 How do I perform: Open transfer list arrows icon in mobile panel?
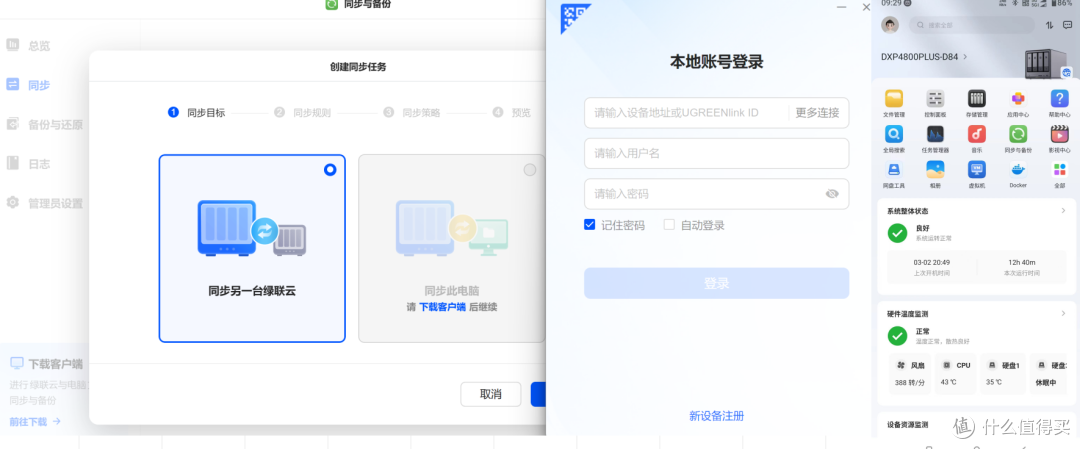1049,25
